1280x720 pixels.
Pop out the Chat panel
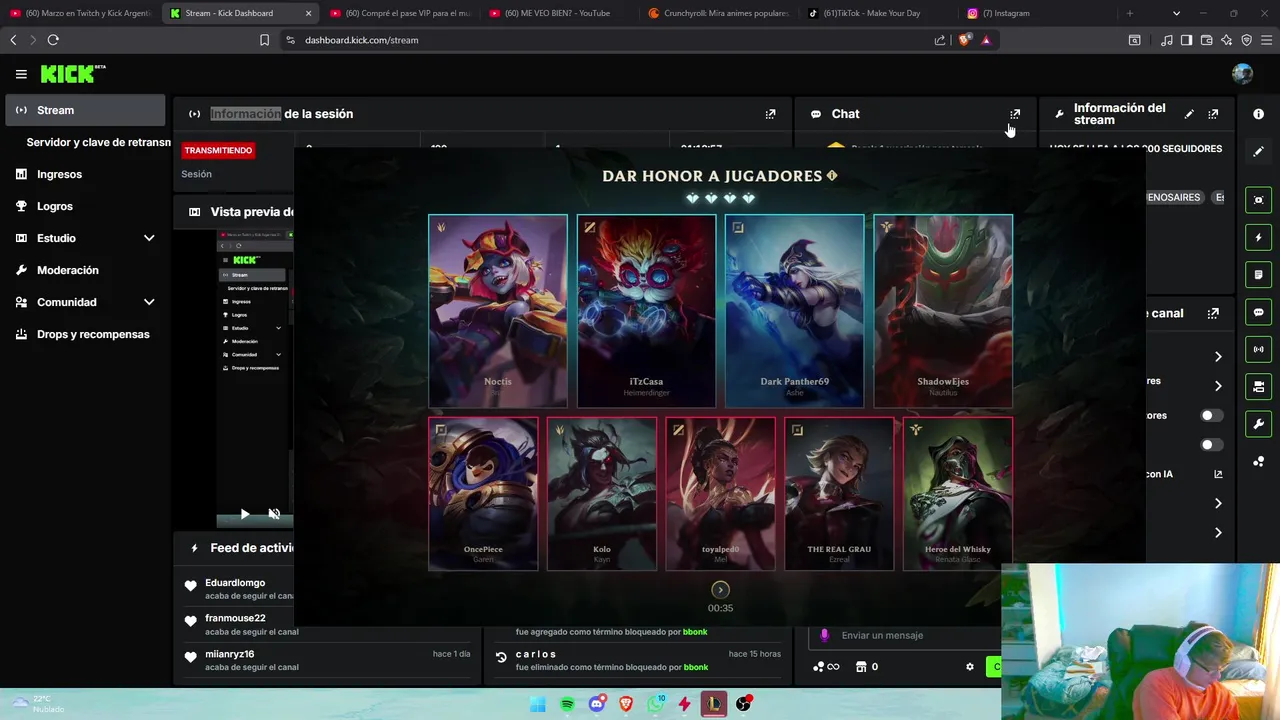[1015, 114]
